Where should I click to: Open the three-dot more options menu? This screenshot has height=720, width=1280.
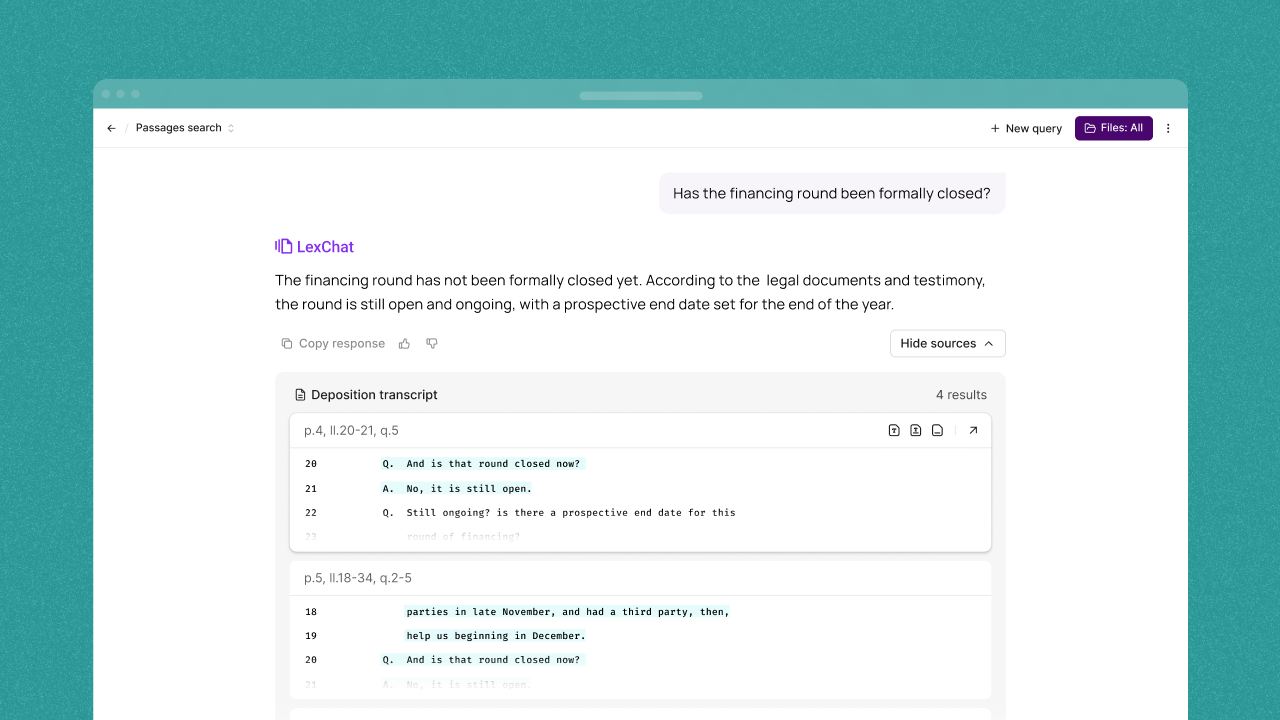(1168, 128)
